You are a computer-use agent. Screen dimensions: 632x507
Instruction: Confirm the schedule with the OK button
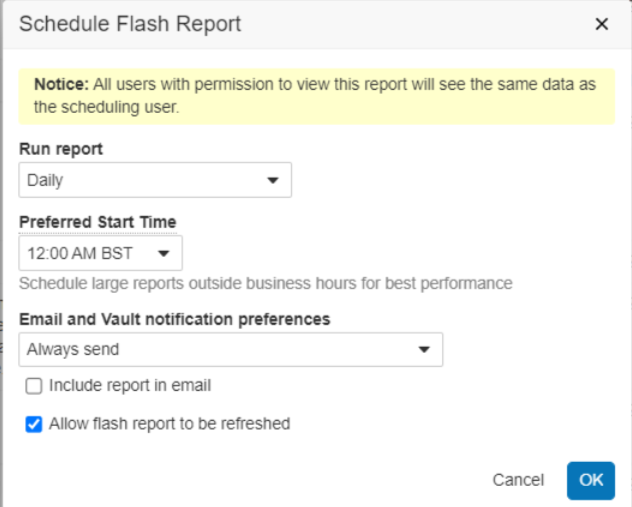[590, 480]
